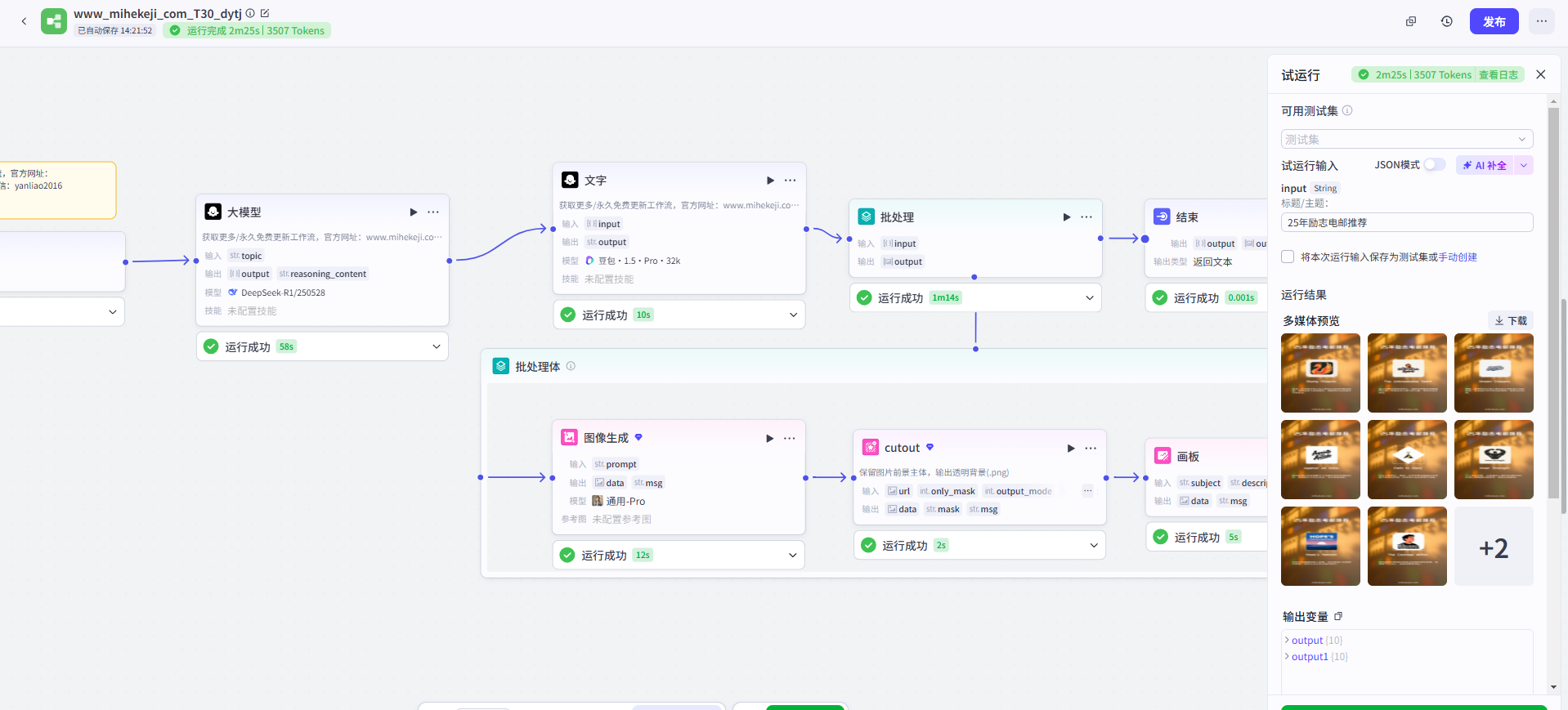Open the 查看日志 log link

click(1498, 75)
